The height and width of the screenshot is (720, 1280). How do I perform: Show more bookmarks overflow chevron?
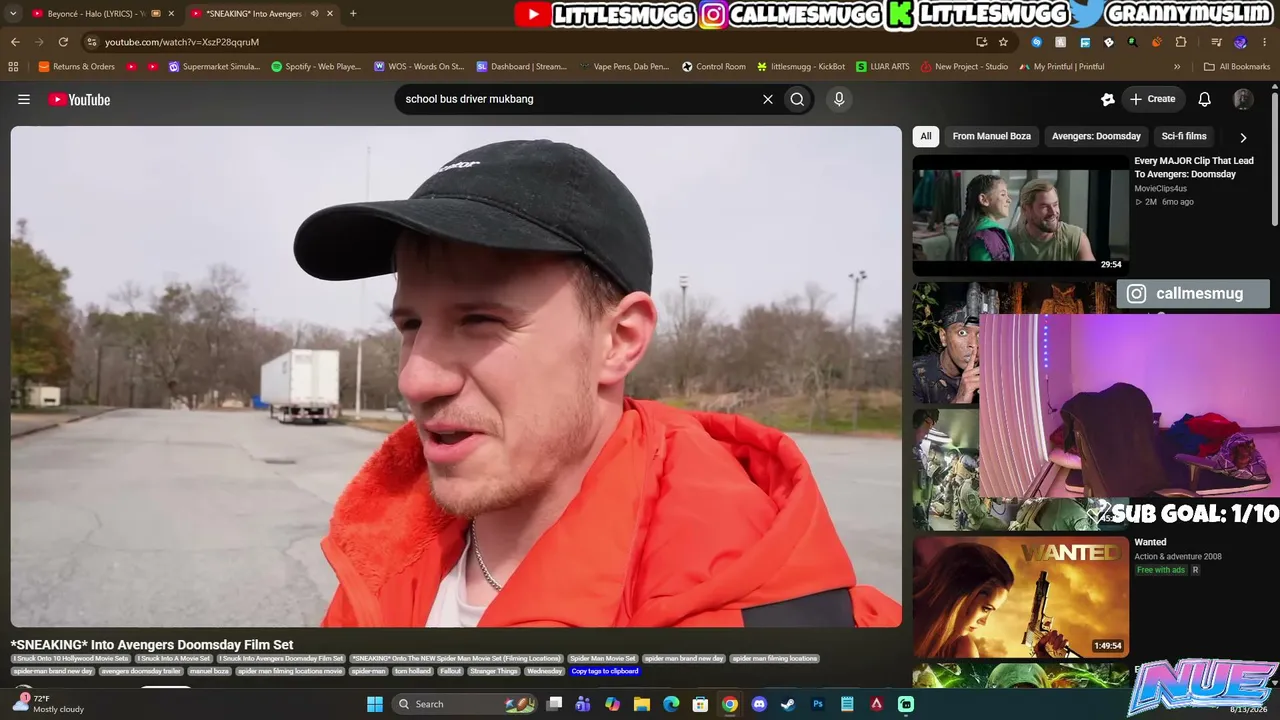click(1177, 67)
